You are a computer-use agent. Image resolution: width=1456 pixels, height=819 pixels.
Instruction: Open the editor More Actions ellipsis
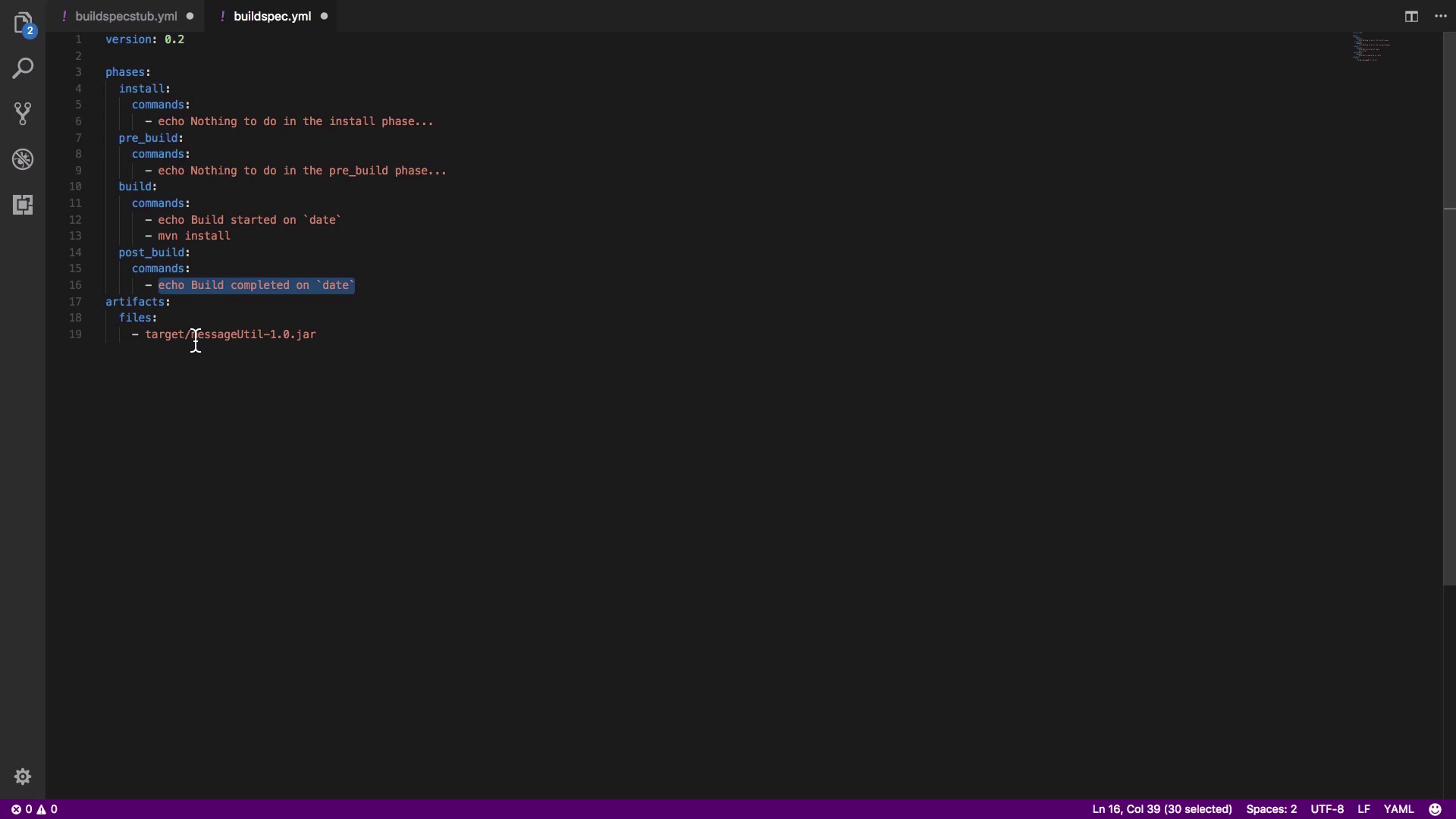tap(1441, 16)
